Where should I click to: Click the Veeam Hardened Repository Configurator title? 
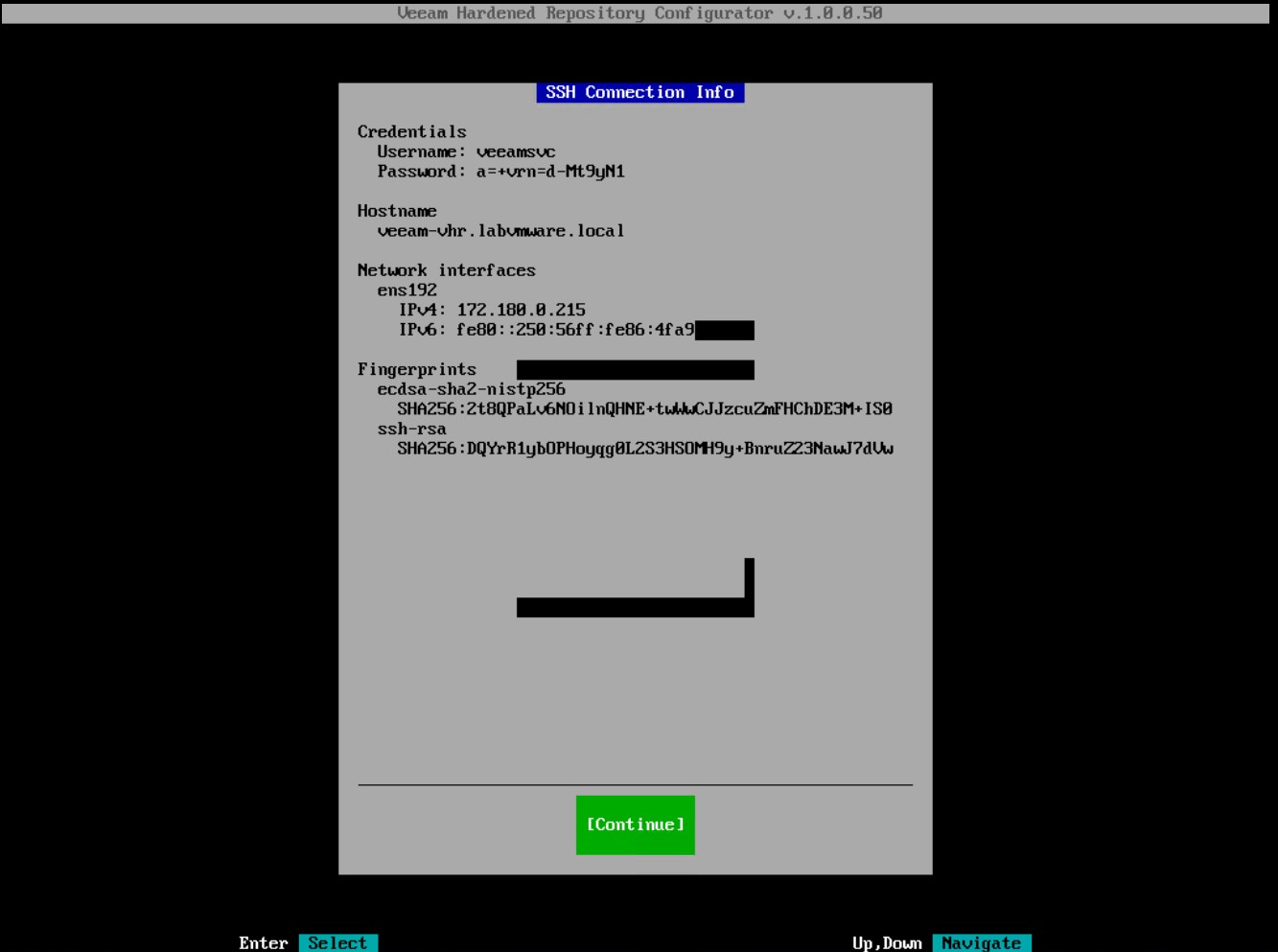639,12
